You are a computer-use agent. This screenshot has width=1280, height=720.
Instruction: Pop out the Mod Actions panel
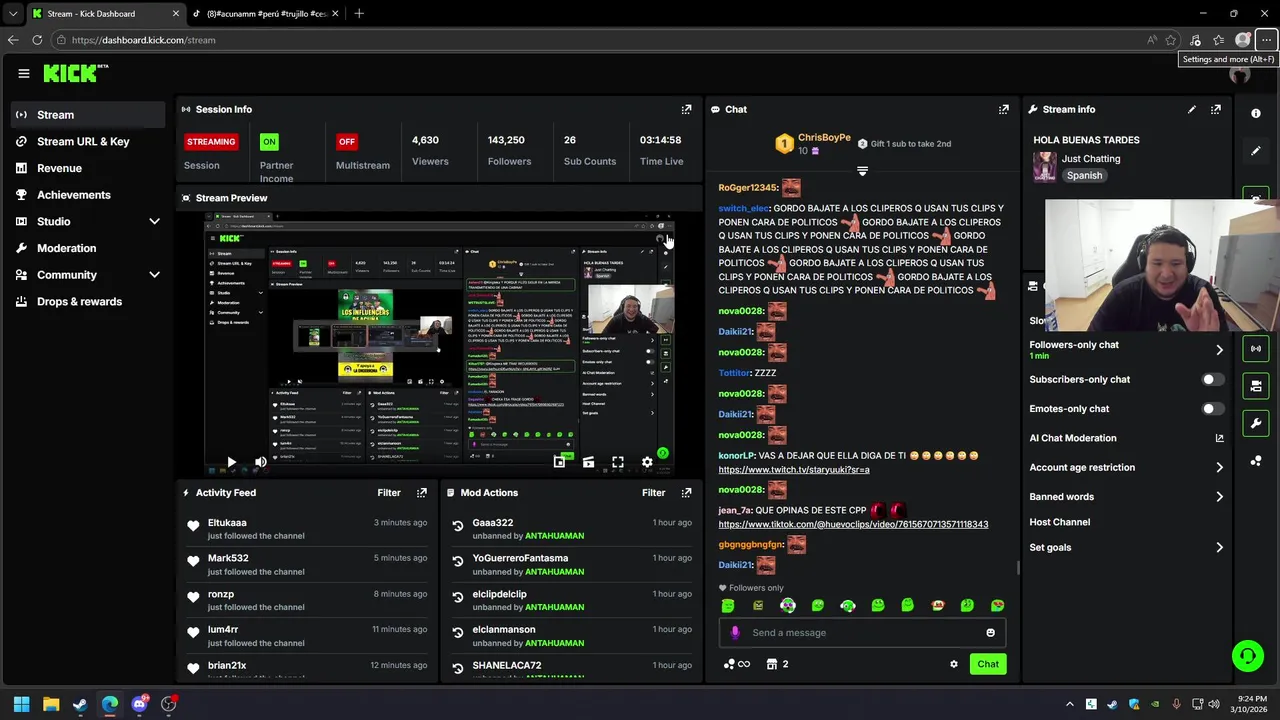tap(686, 493)
